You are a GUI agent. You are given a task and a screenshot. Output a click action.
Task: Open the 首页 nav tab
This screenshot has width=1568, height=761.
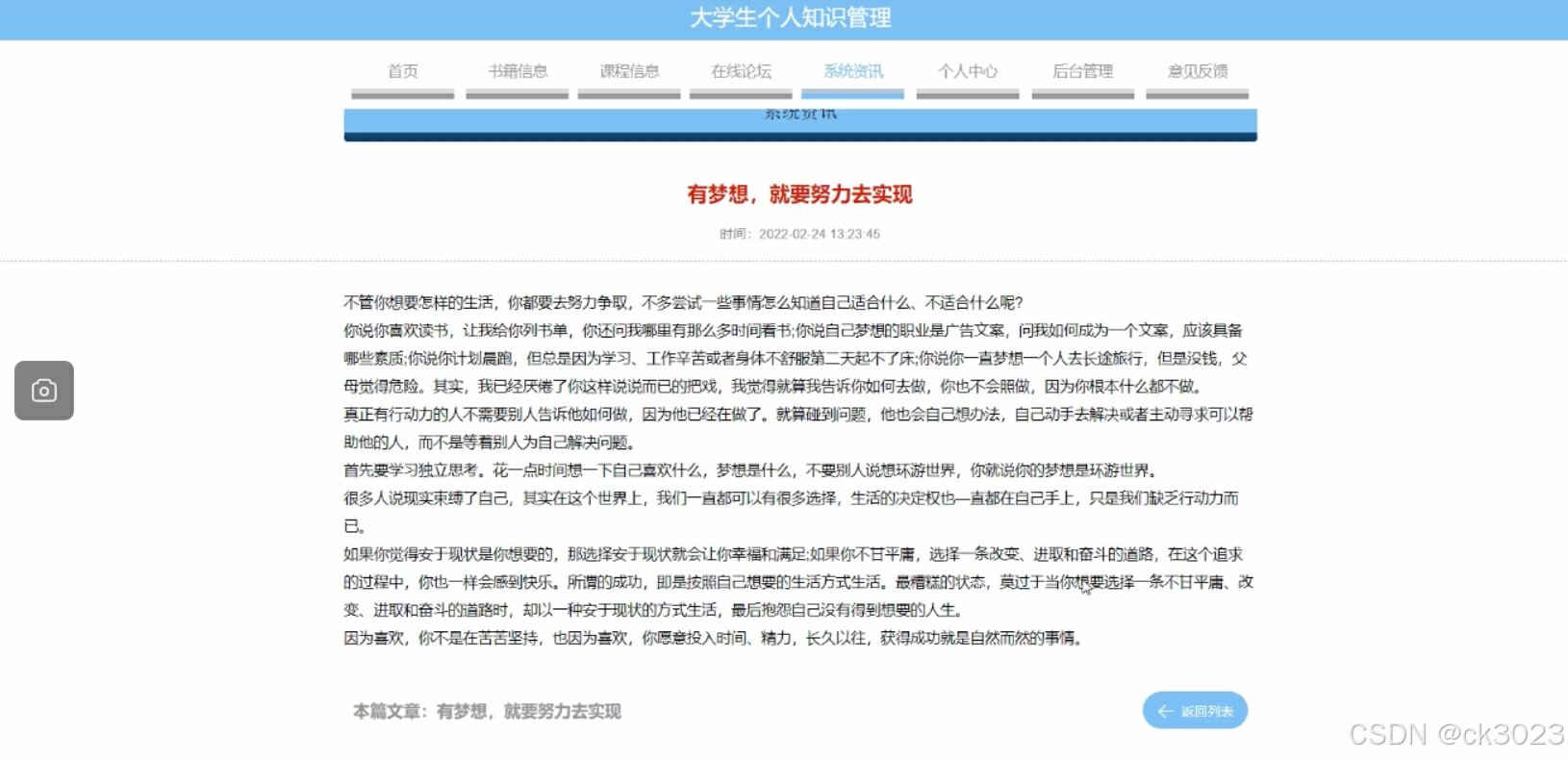403,71
